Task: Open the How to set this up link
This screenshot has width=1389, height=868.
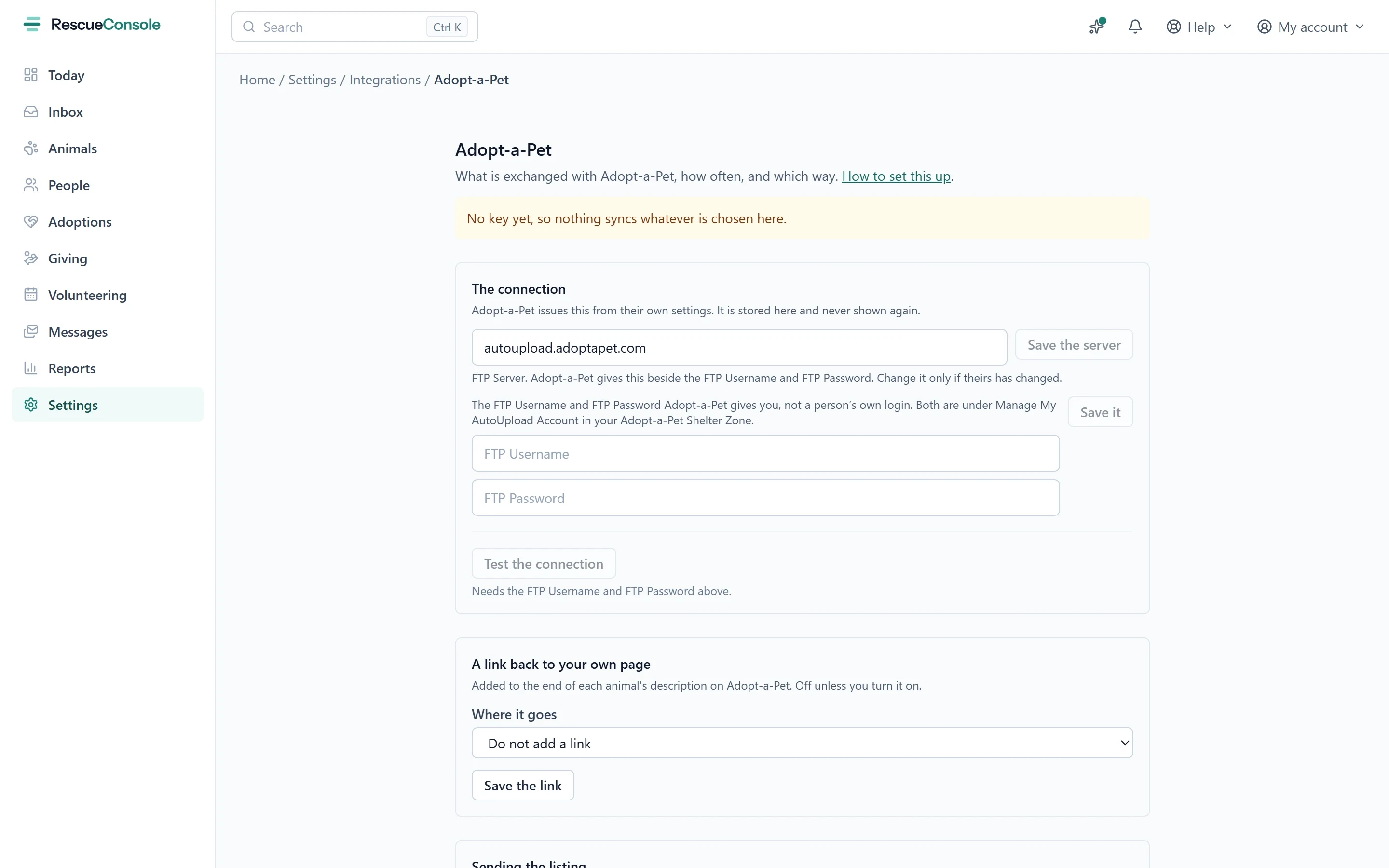Action: [896, 176]
